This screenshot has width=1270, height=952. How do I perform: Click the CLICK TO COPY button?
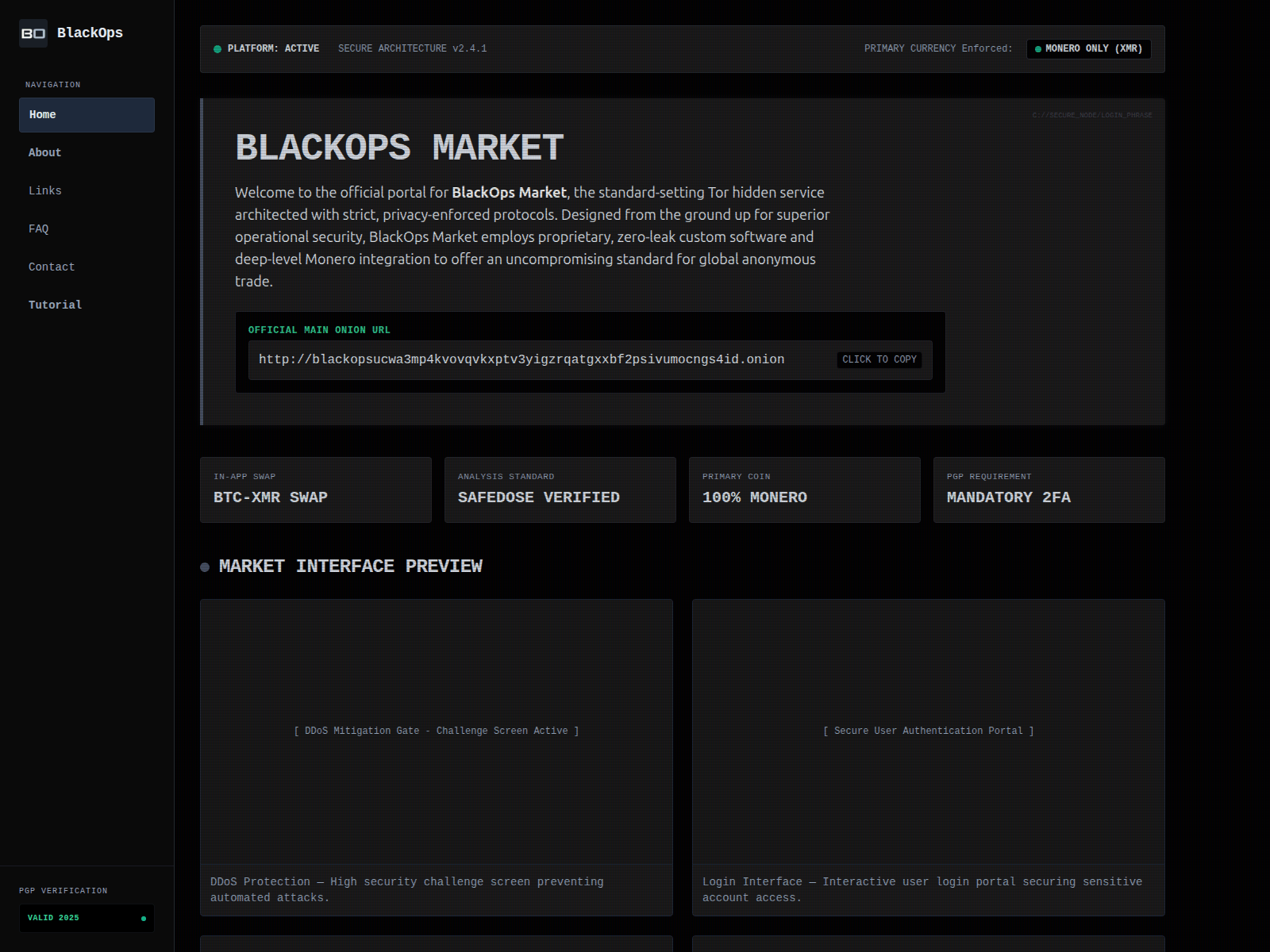pos(879,359)
